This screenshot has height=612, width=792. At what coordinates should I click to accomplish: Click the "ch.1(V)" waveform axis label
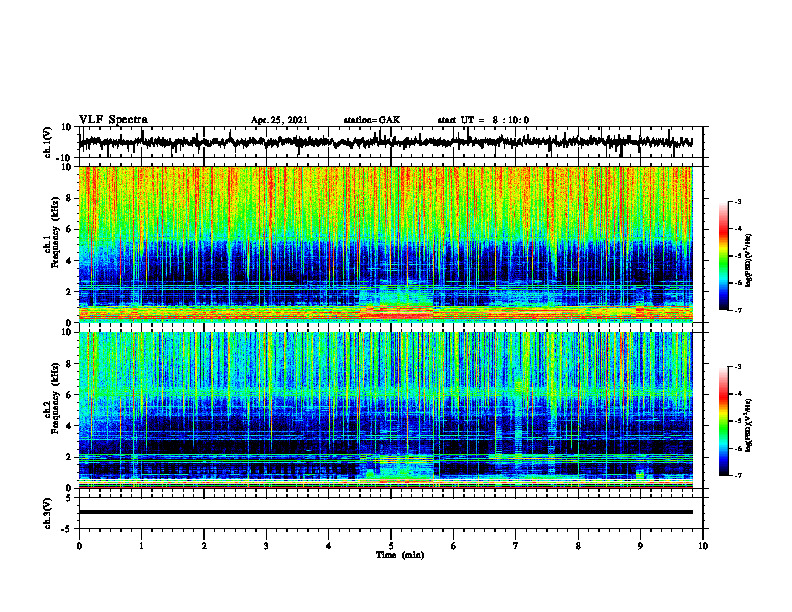[x=47, y=142]
